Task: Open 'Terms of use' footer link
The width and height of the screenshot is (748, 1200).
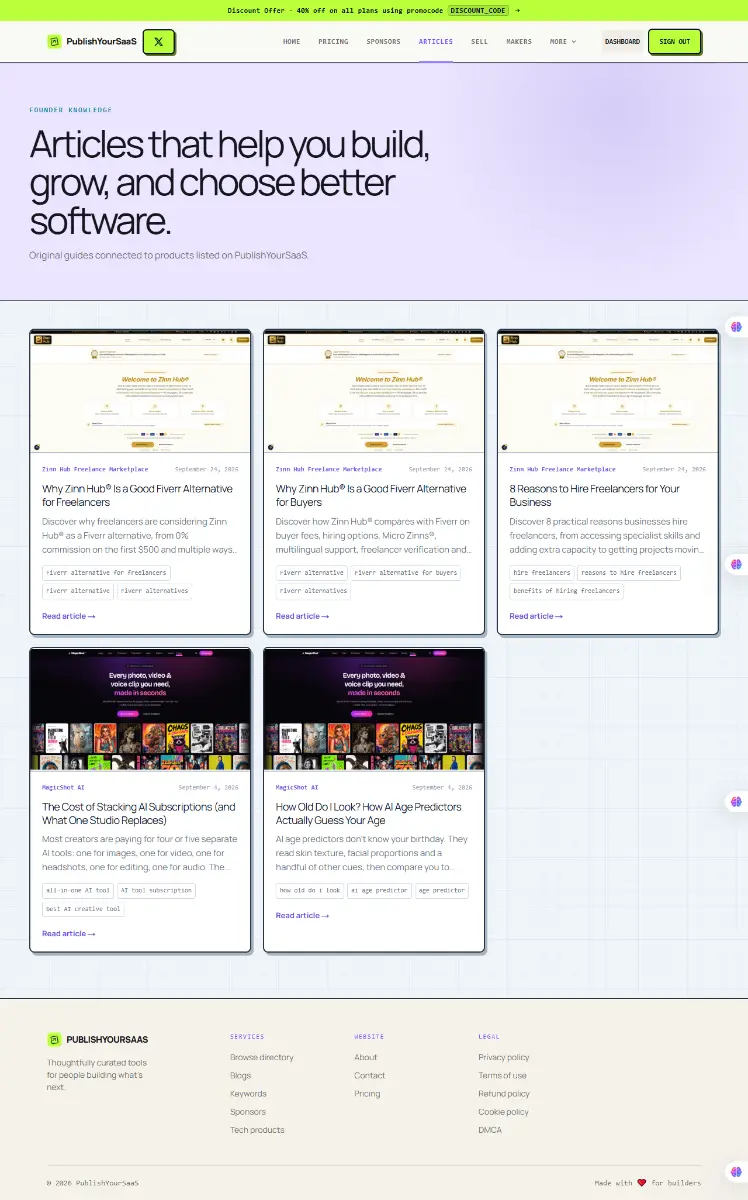Action: point(502,1075)
